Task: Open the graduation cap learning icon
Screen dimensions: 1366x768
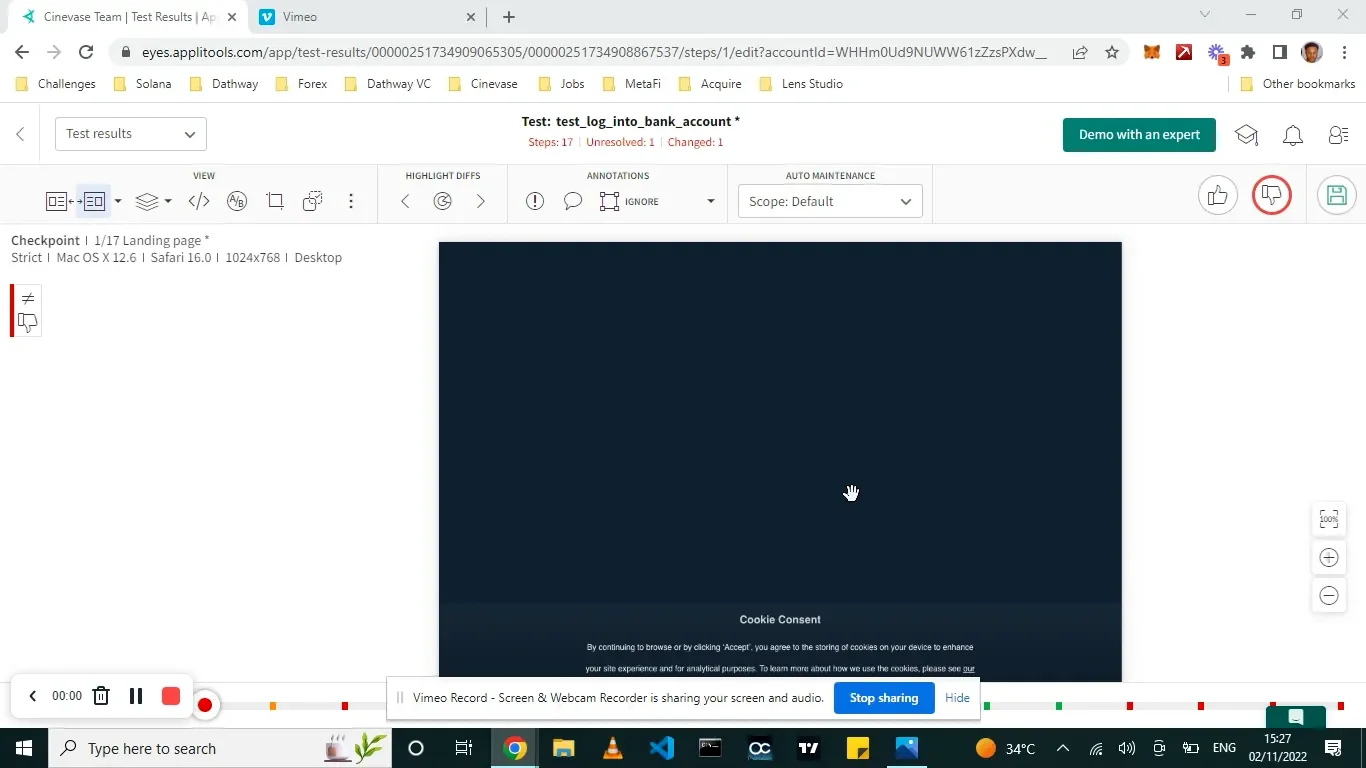Action: (x=1246, y=135)
